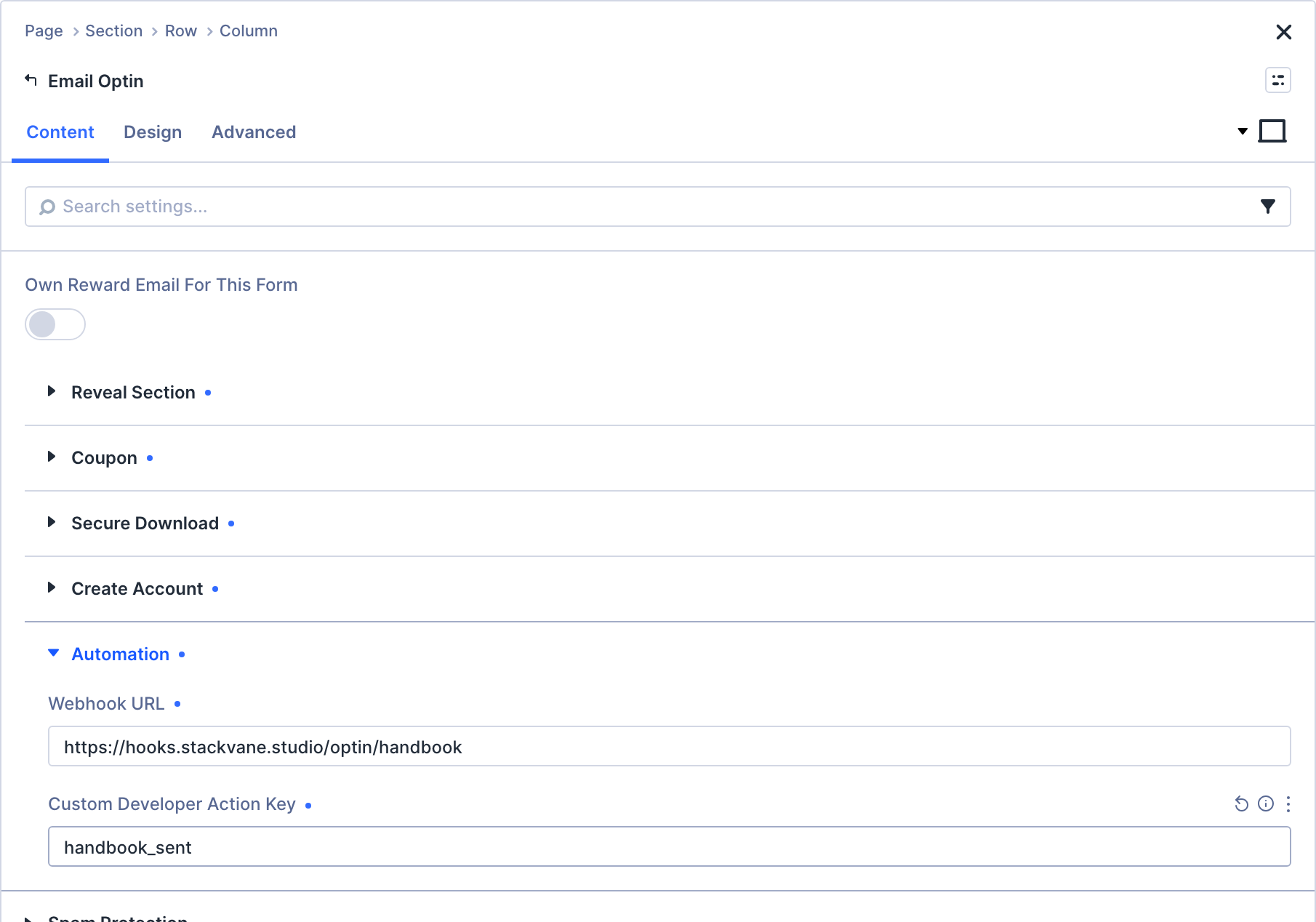
Task: Click the modified dot beside Coupon
Action: point(150,458)
